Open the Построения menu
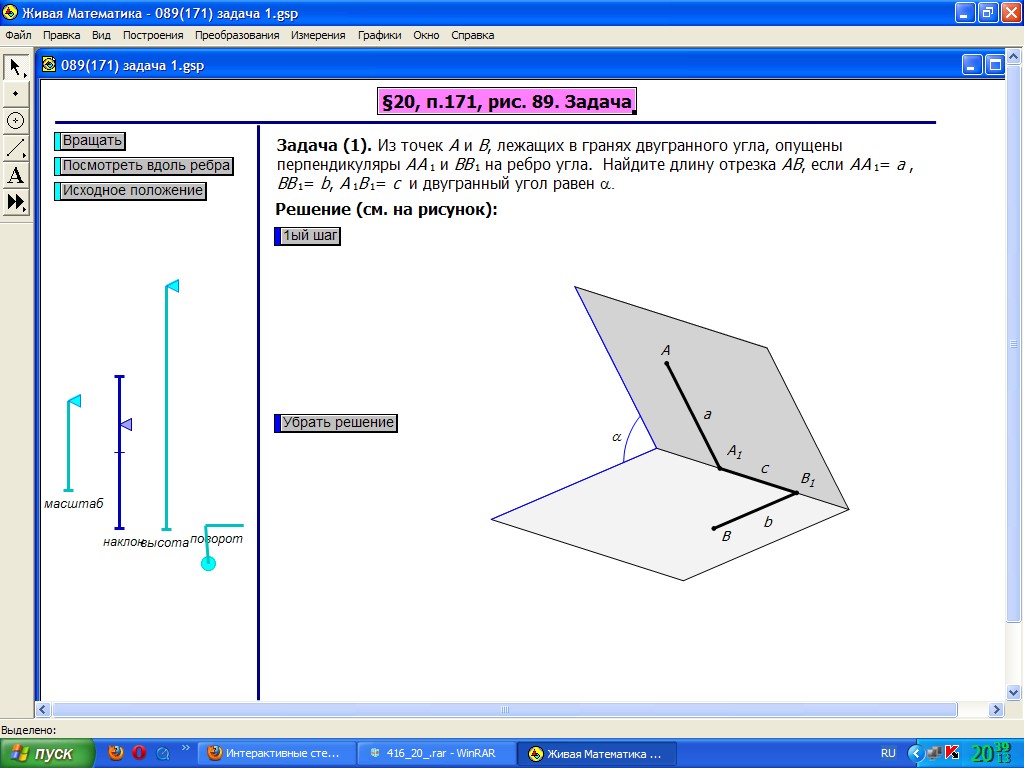The height and width of the screenshot is (768, 1024). tap(153, 35)
